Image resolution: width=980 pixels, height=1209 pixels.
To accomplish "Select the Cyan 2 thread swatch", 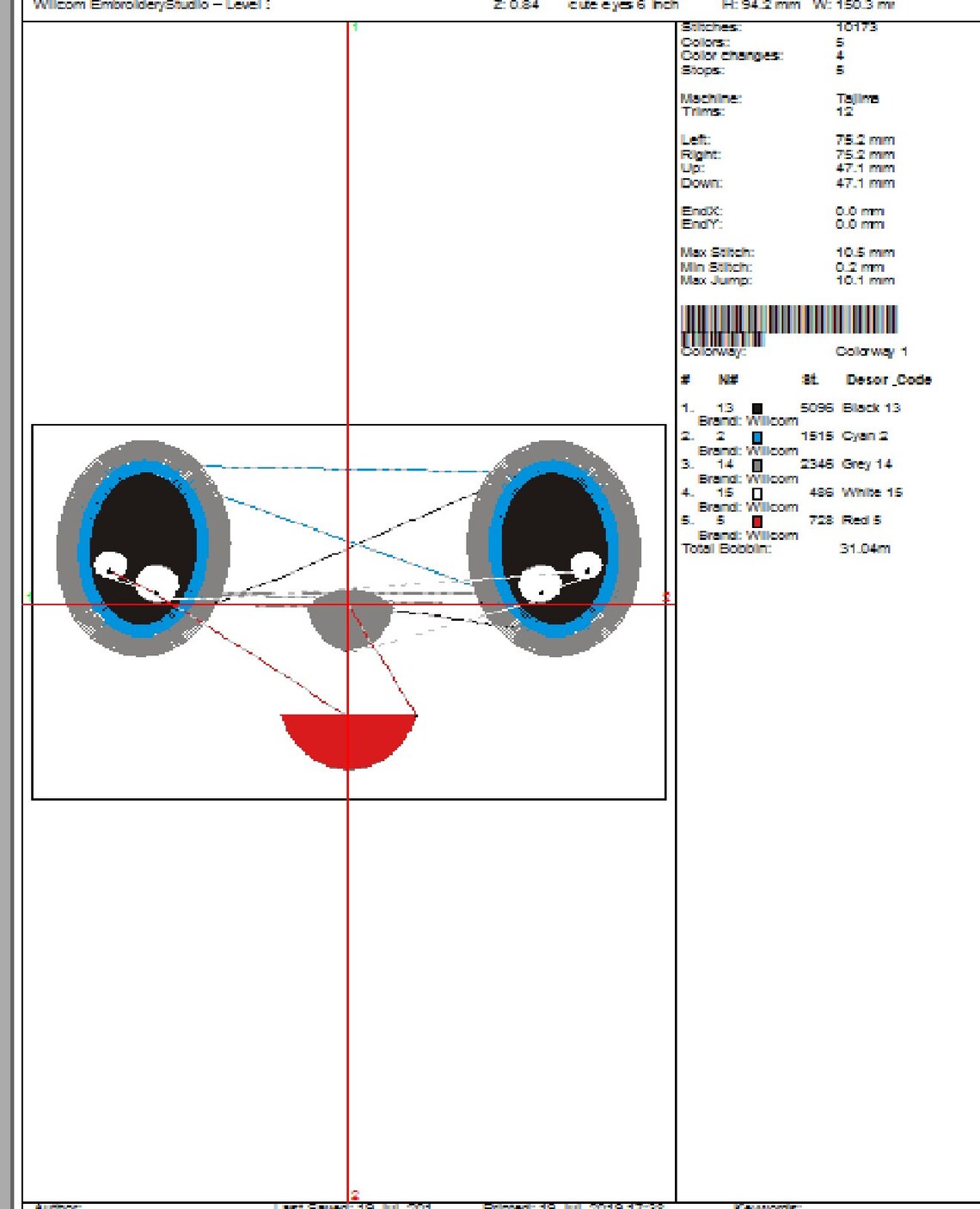I will (756, 438).
